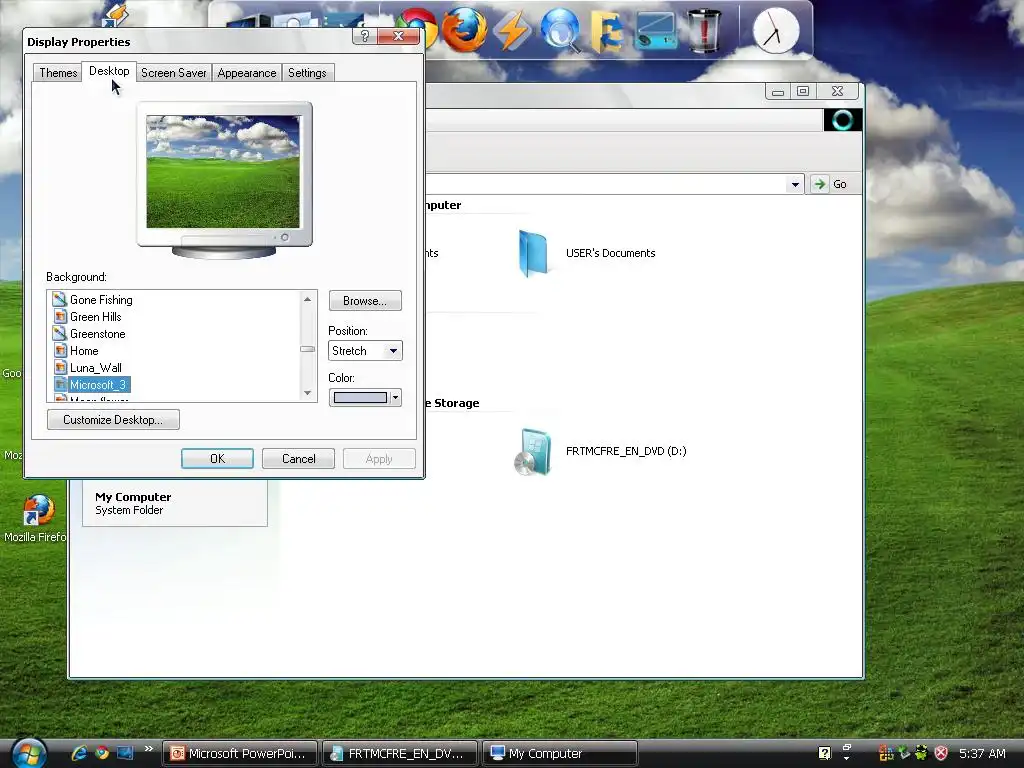Click Browse to pick a background
Image resolution: width=1024 pixels, height=768 pixels.
(x=365, y=301)
